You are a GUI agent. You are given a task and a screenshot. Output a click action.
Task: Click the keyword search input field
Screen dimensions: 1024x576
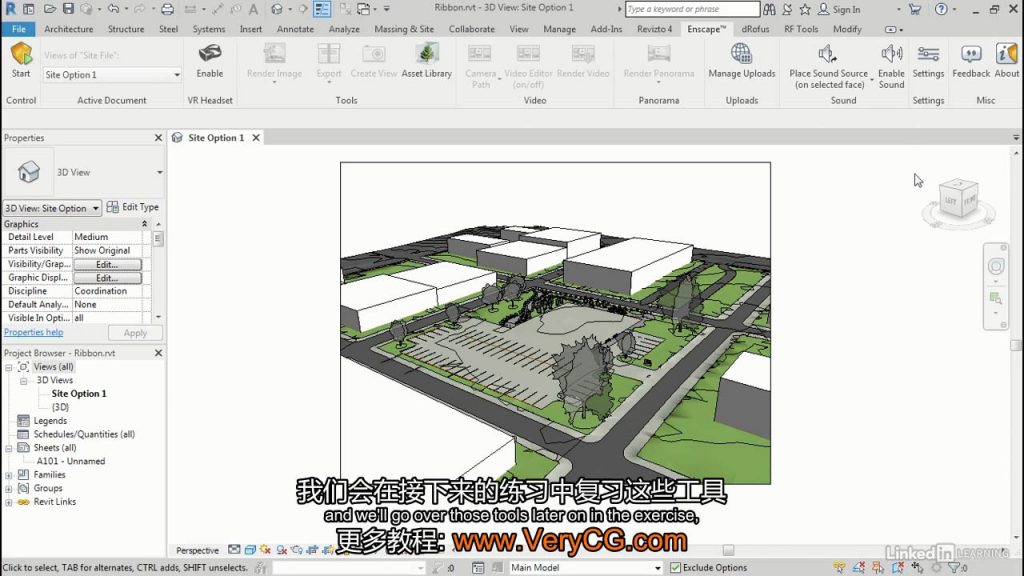tap(692, 9)
